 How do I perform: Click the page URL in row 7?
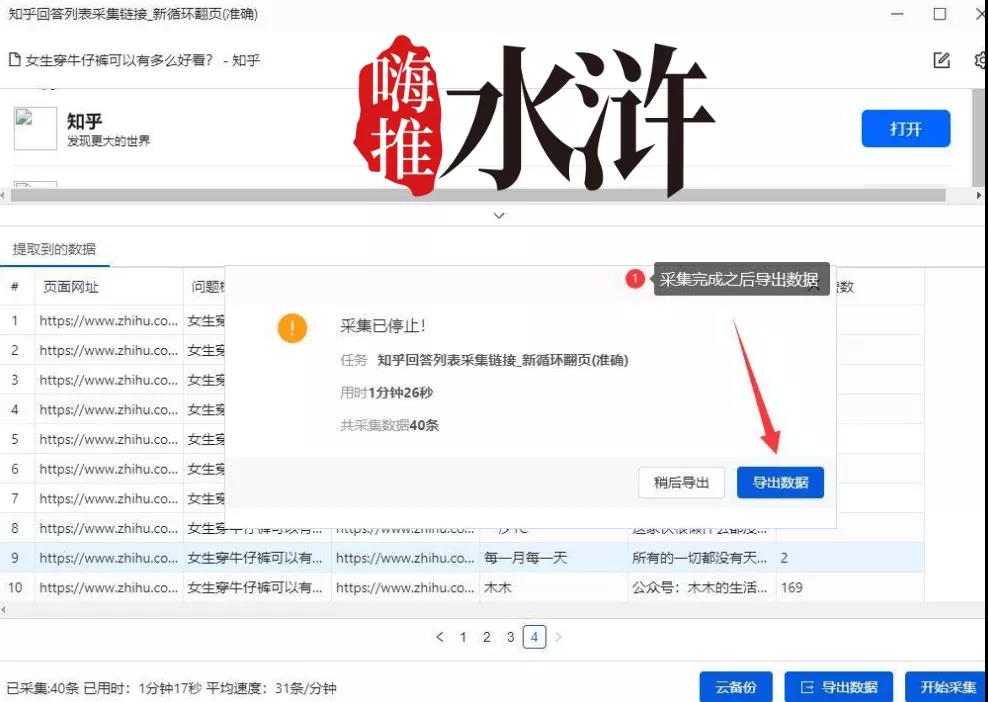click(x=108, y=498)
